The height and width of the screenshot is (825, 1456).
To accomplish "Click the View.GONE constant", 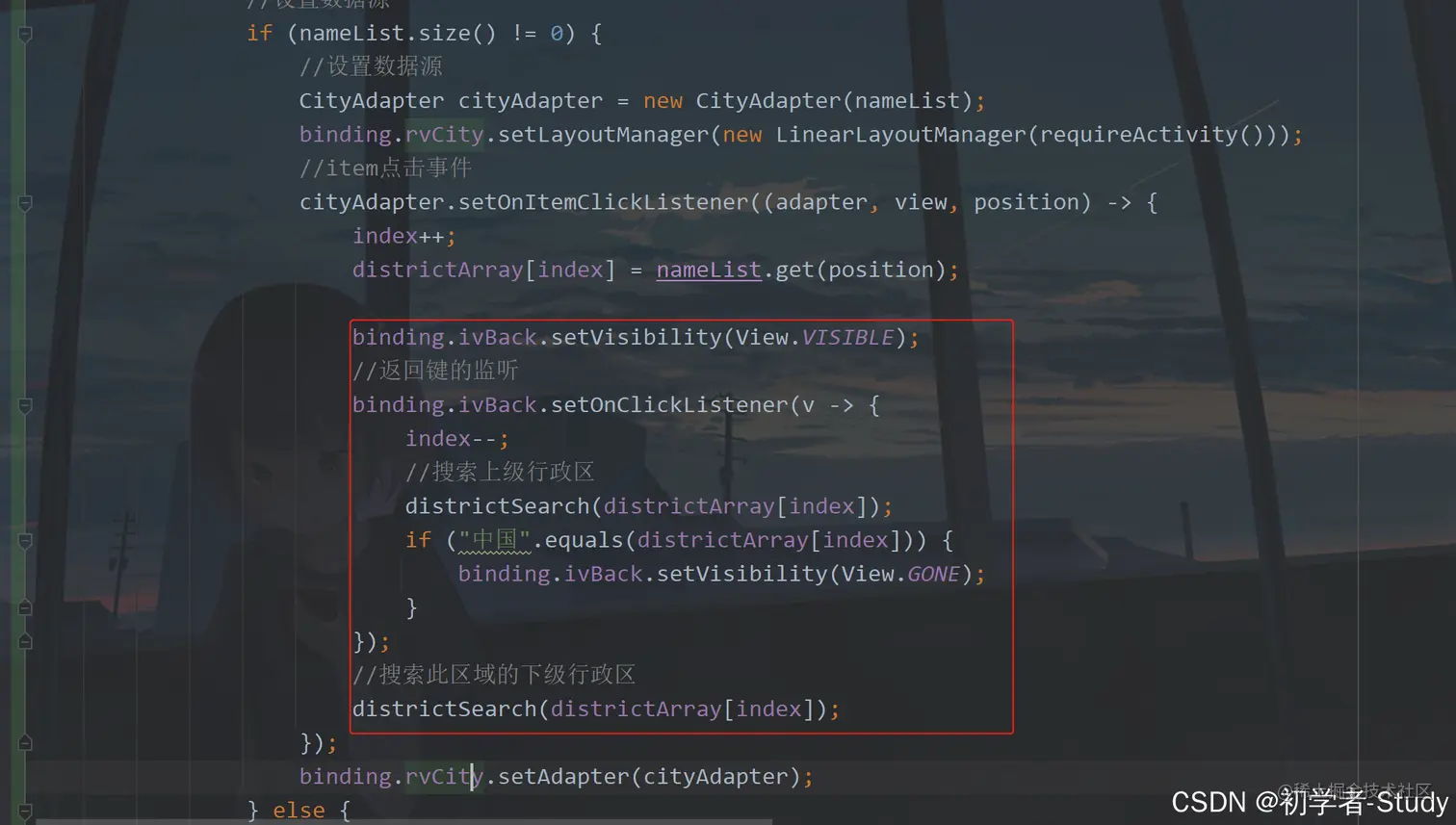I will tap(900, 574).
